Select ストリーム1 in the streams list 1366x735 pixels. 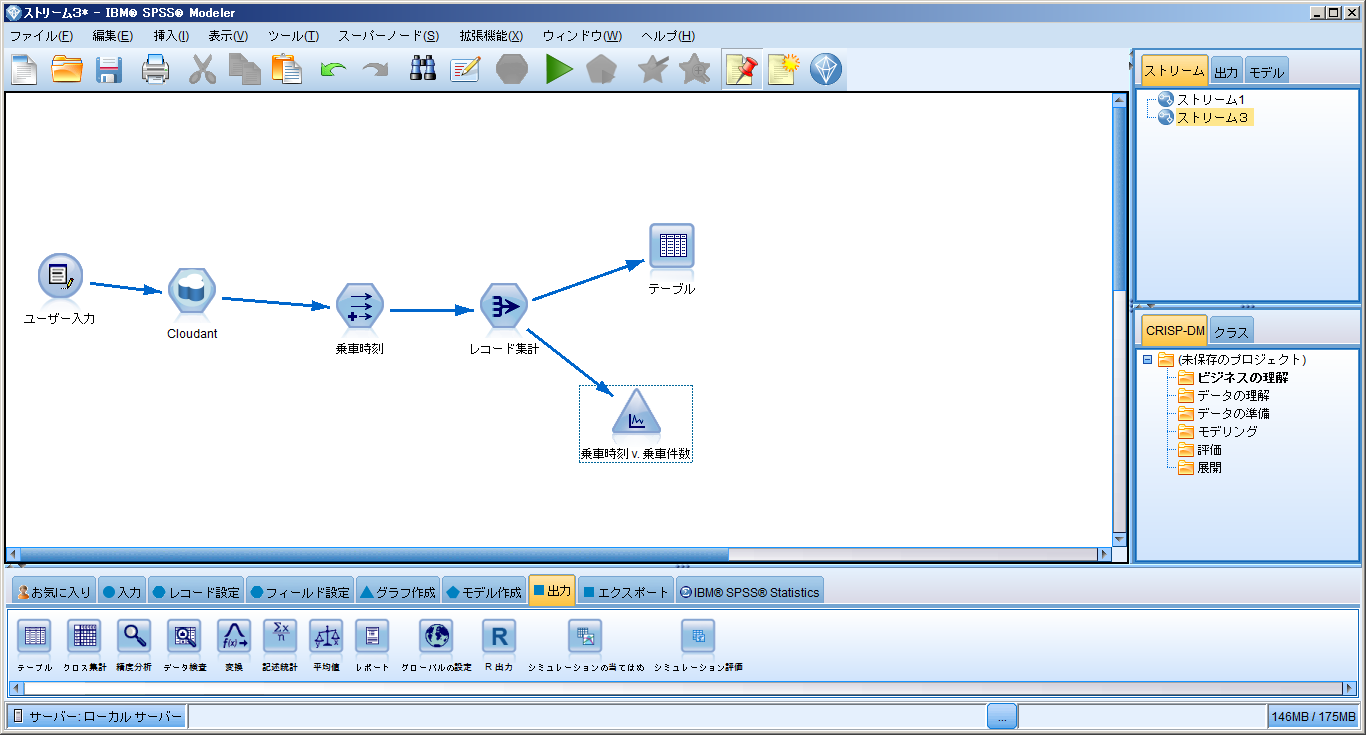1210,100
